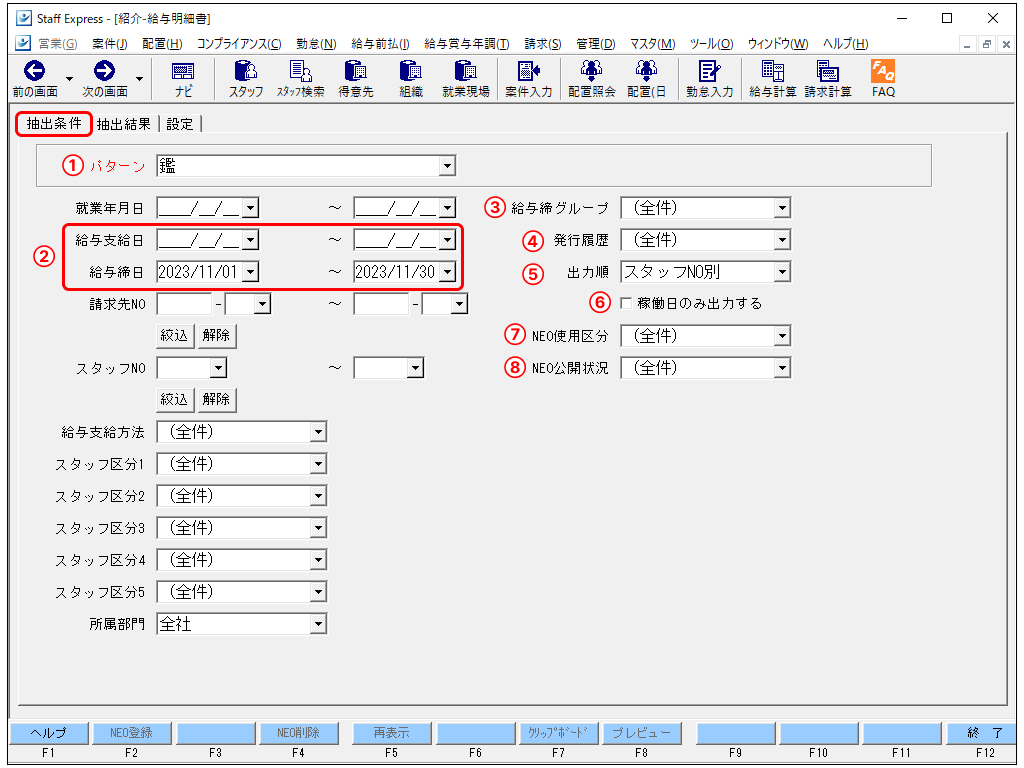
Task: Open the マスタ(M) menu
Action: (652, 44)
